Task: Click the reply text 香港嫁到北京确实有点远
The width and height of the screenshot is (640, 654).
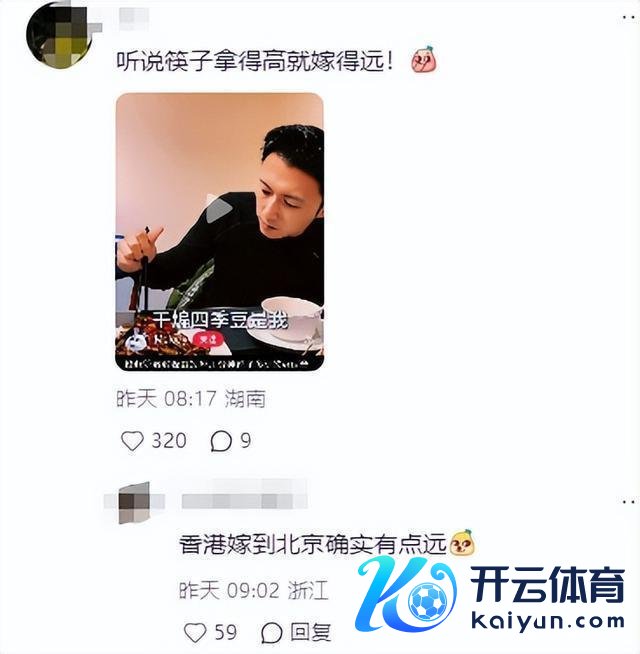Action: tap(313, 544)
